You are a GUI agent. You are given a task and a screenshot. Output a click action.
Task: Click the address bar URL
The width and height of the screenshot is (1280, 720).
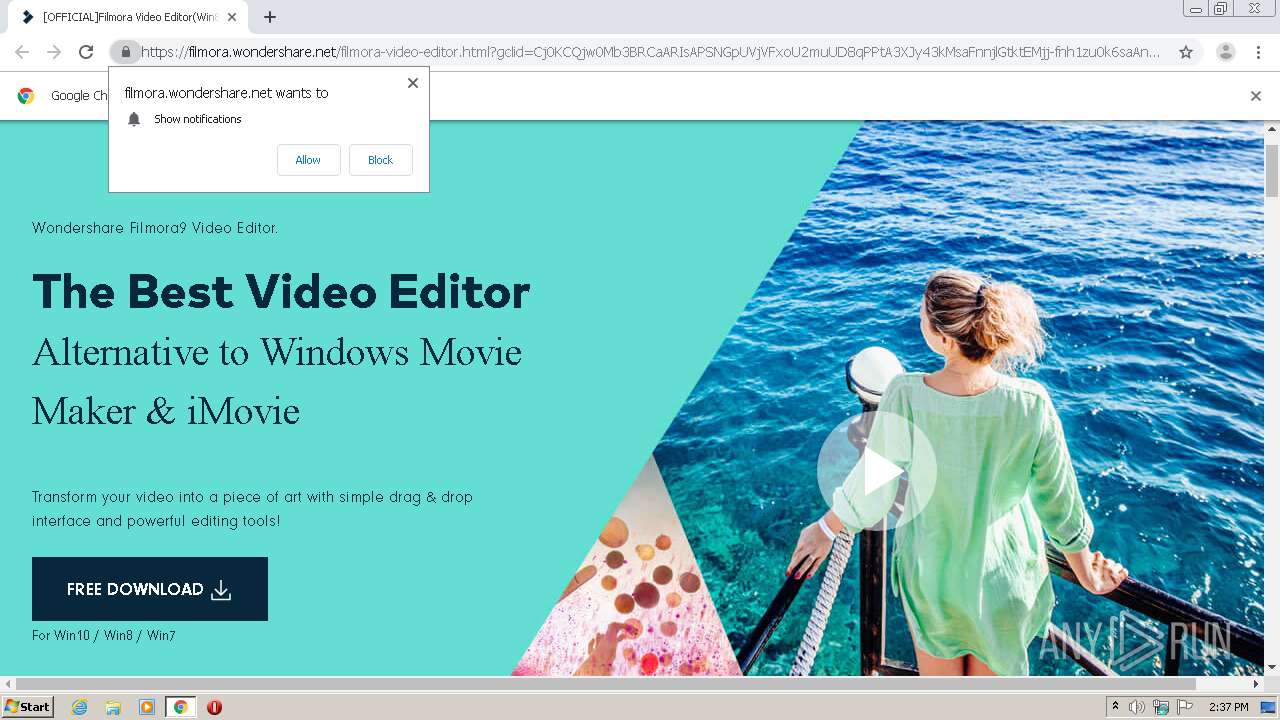click(650, 52)
